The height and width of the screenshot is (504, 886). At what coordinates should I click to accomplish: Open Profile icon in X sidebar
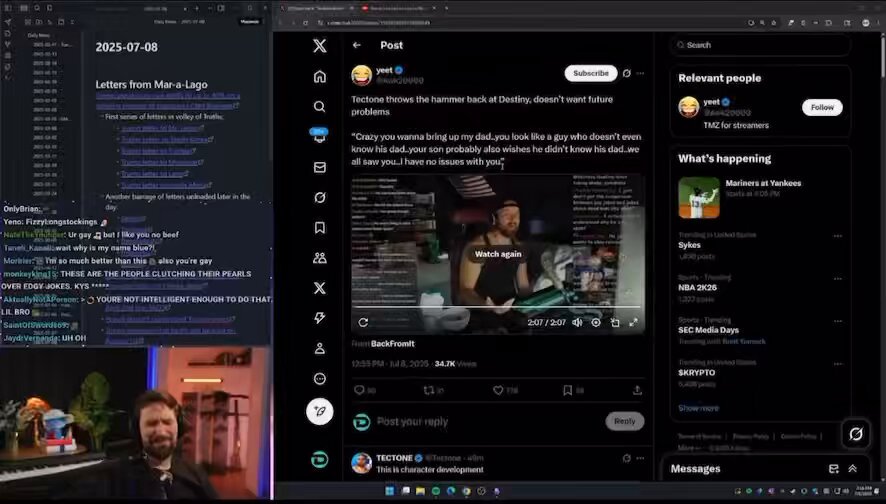point(320,348)
